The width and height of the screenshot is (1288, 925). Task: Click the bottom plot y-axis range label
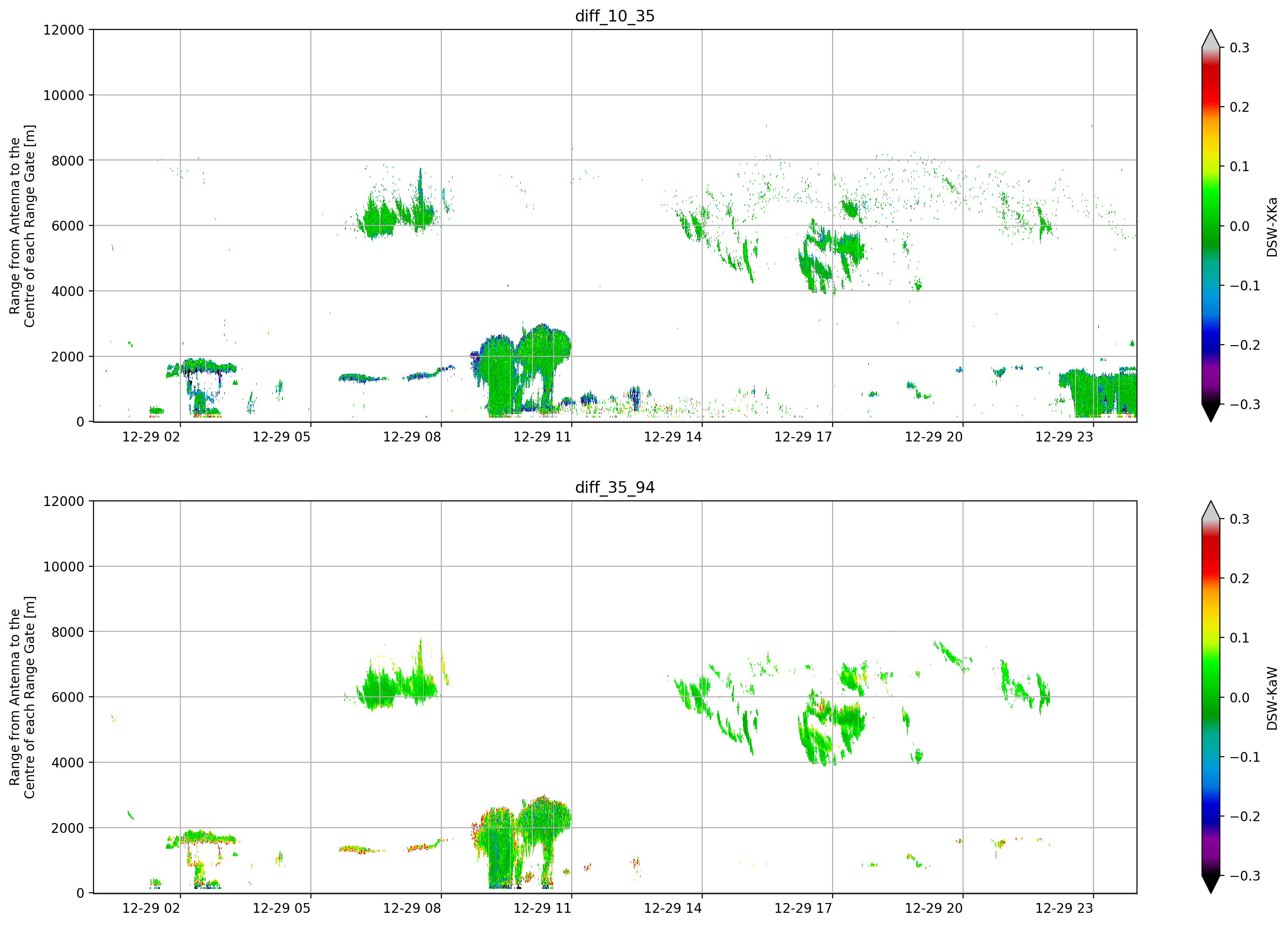[x=22, y=697]
